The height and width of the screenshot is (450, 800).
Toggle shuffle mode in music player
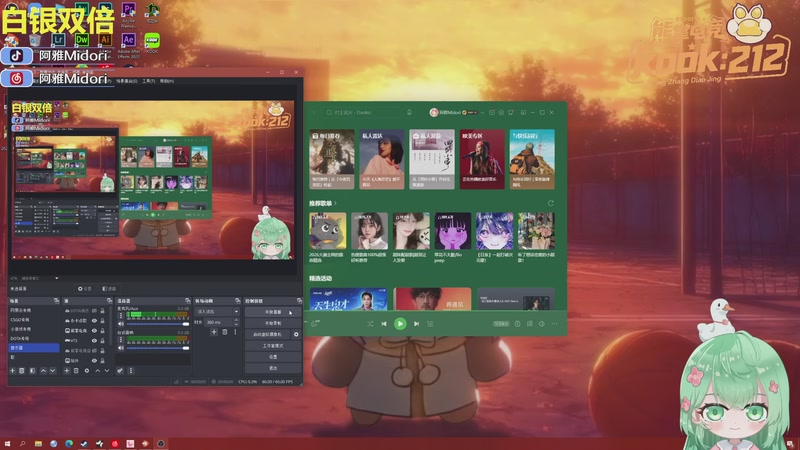click(x=370, y=324)
